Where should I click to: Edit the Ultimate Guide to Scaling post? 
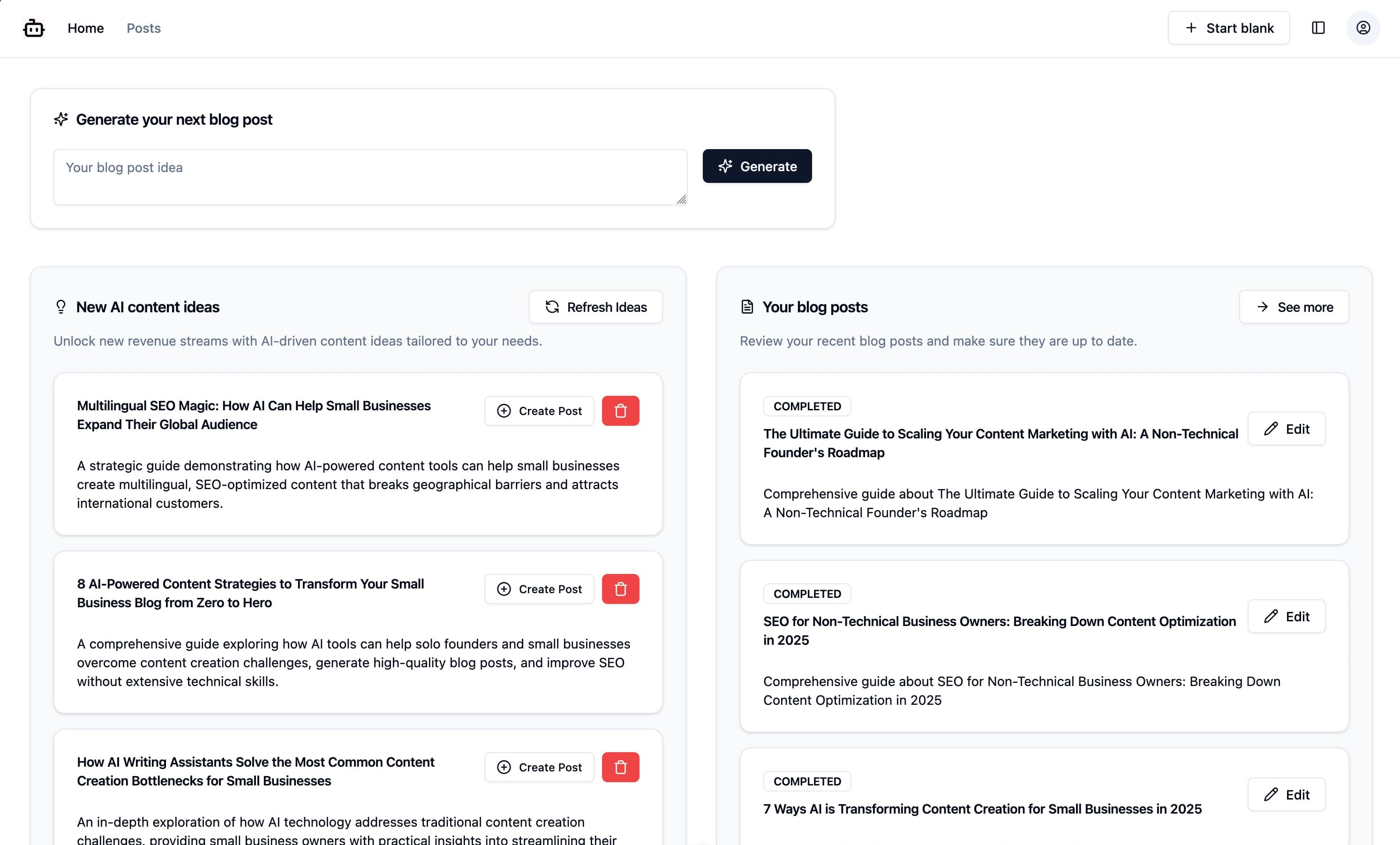(1287, 429)
